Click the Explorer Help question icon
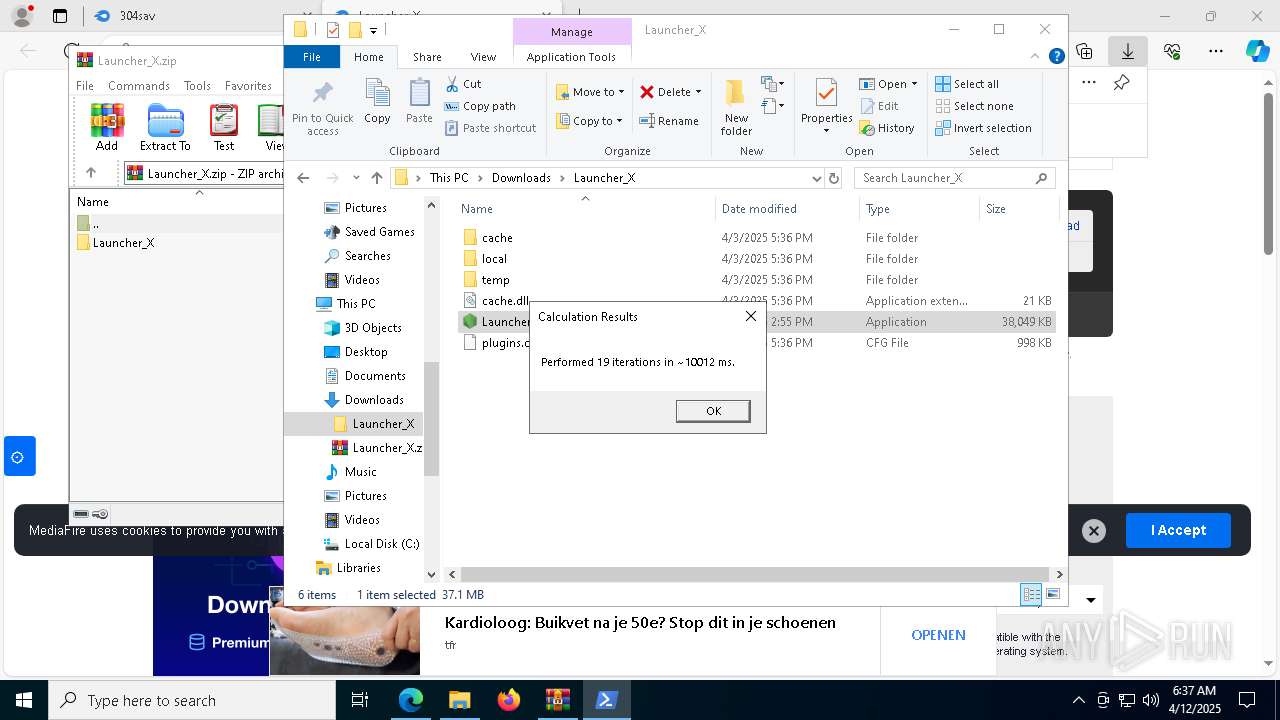The width and height of the screenshot is (1280, 720). tap(1056, 57)
